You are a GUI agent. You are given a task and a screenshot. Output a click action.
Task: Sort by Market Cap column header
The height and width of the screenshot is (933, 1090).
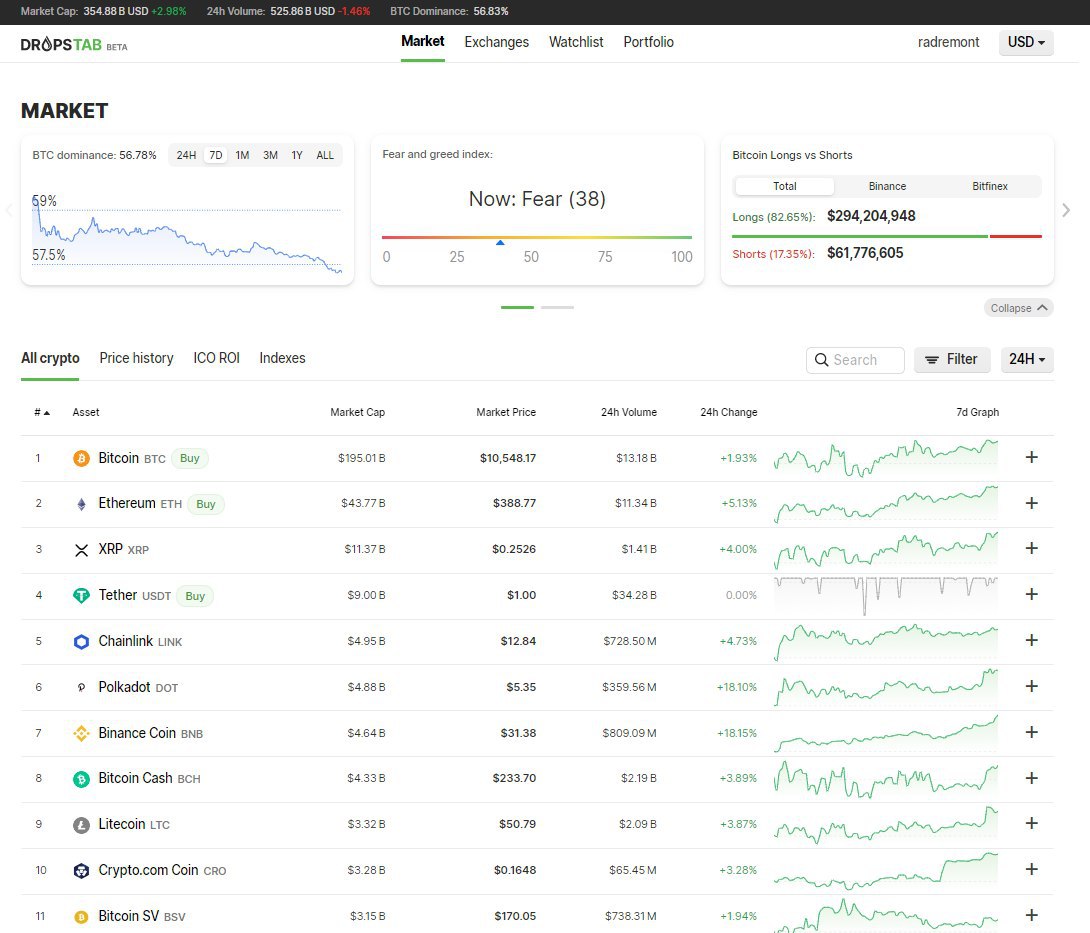pos(357,412)
